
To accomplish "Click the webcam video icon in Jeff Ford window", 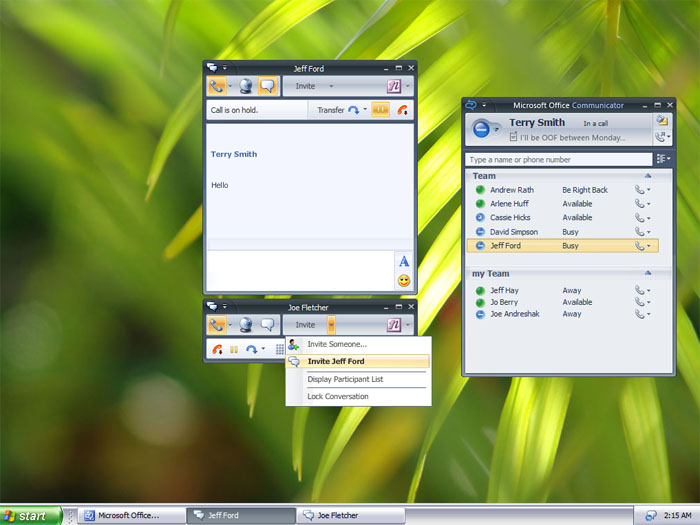I will coord(246,86).
